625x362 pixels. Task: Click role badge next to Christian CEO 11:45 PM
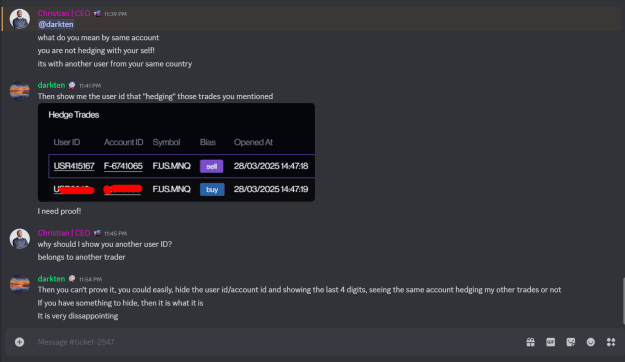[97, 233]
